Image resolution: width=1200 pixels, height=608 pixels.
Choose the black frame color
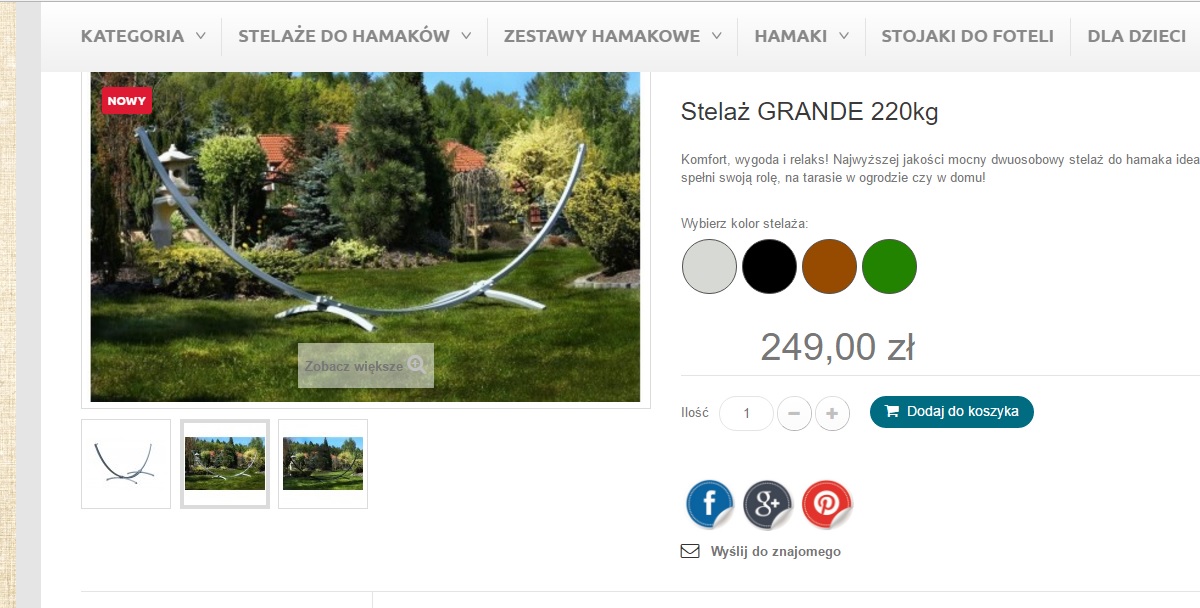769,267
